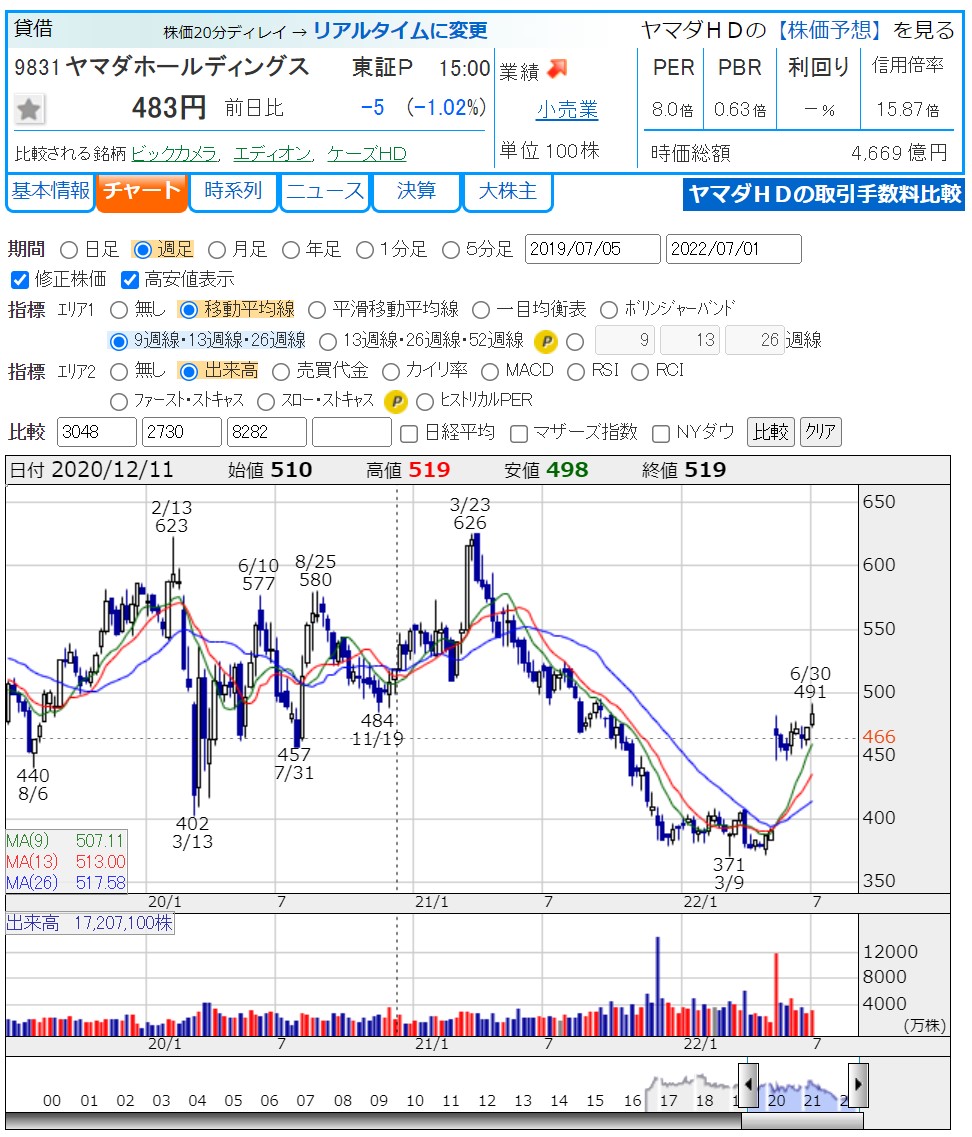The image size is (972, 1137).
Task: Click premium P icon beside スロー・ストキャス
Action: 396,401
